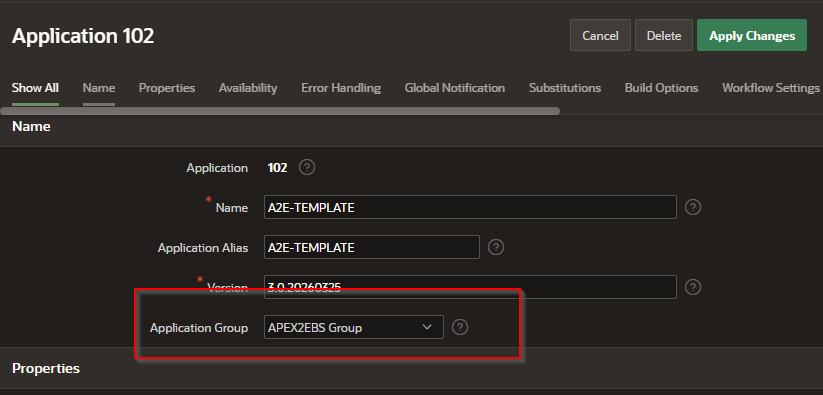Open help for the Name field

pos(693,207)
